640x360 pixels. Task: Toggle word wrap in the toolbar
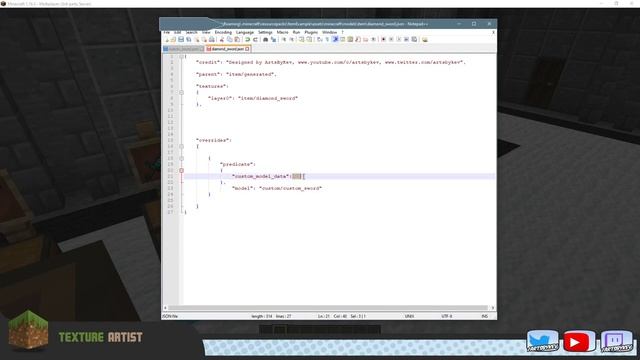319,40
